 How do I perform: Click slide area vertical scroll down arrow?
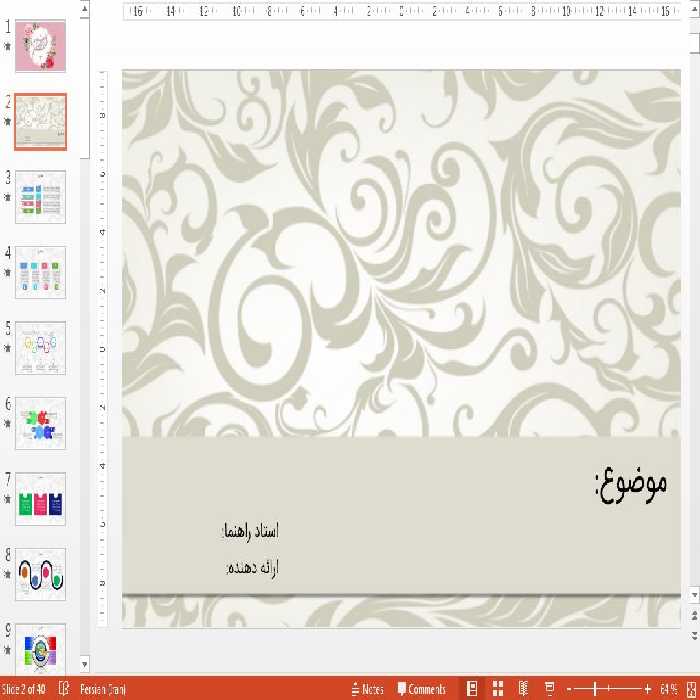click(x=694, y=595)
